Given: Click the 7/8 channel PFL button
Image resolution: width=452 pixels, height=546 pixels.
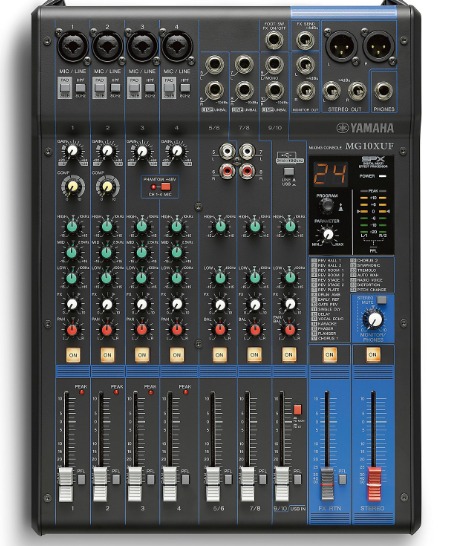Looking at the screenshot, I should [263, 479].
